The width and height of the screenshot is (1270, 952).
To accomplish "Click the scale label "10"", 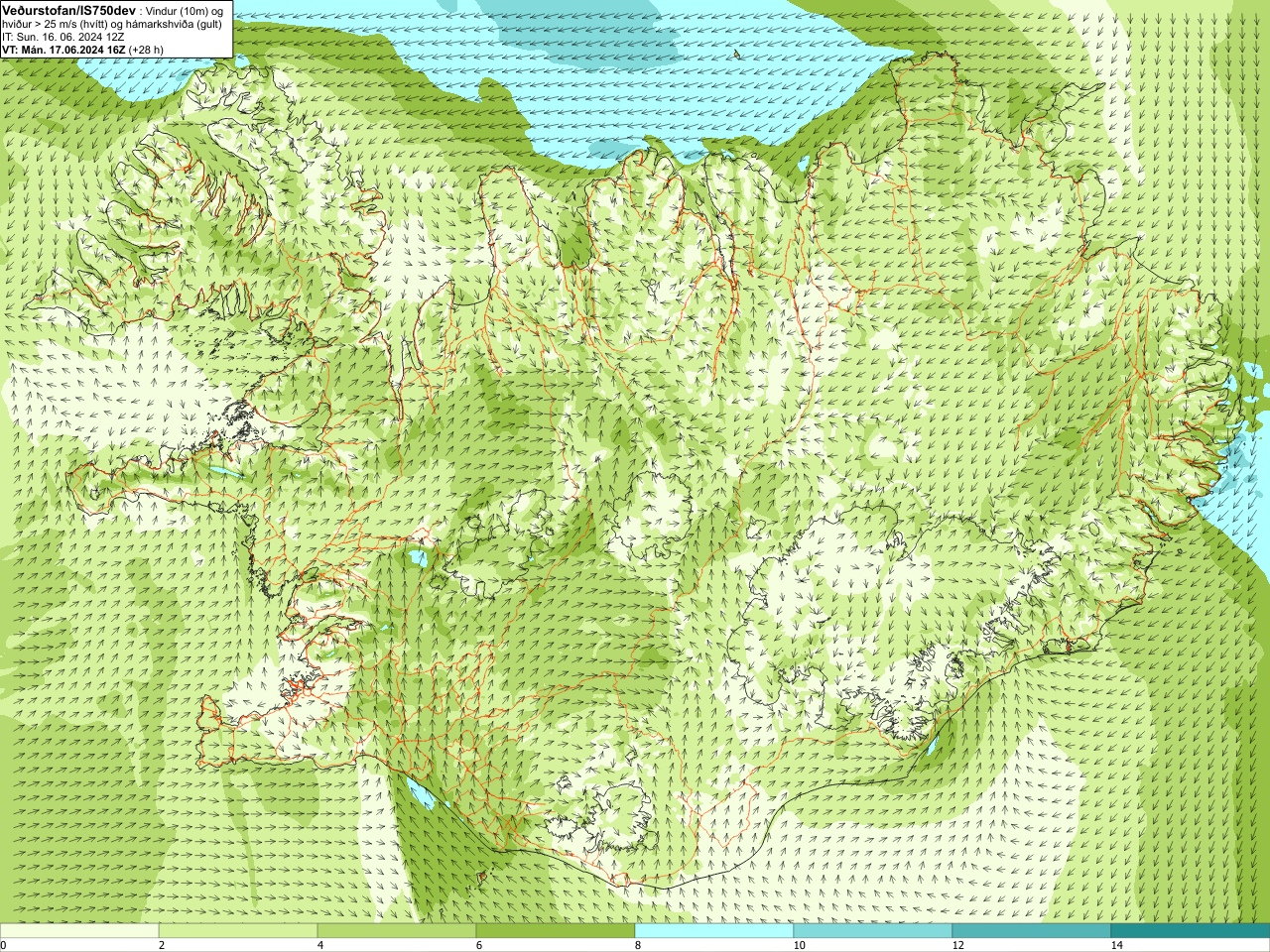I will pos(799,945).
